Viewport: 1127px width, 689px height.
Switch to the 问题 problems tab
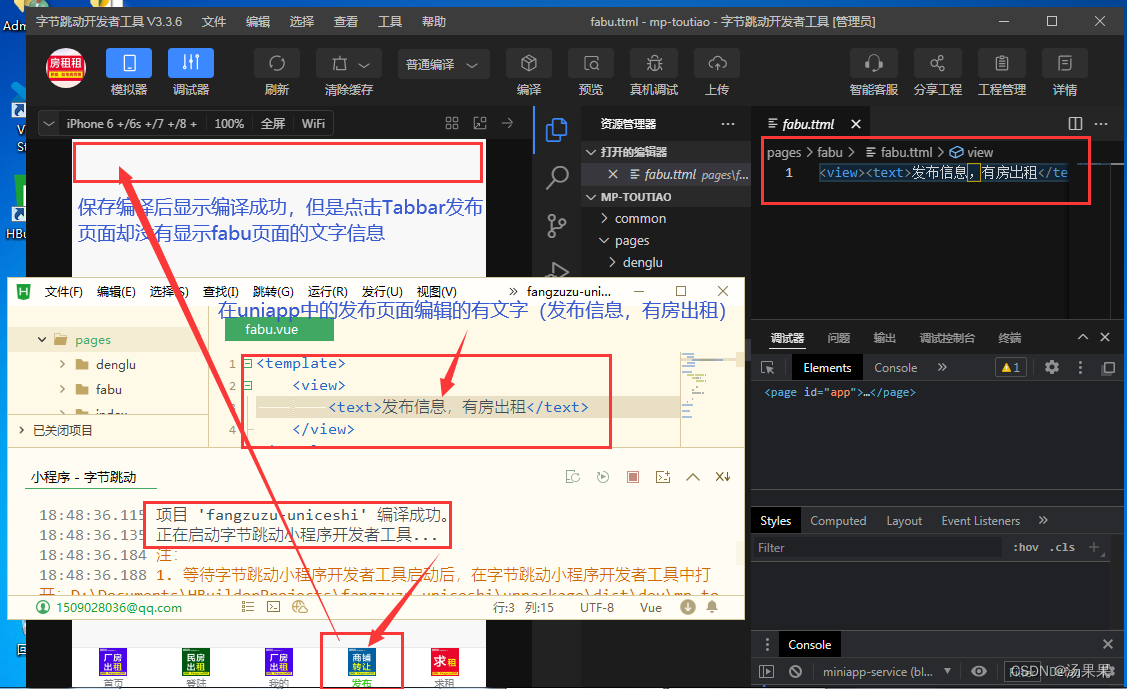(x=838, y=338)
